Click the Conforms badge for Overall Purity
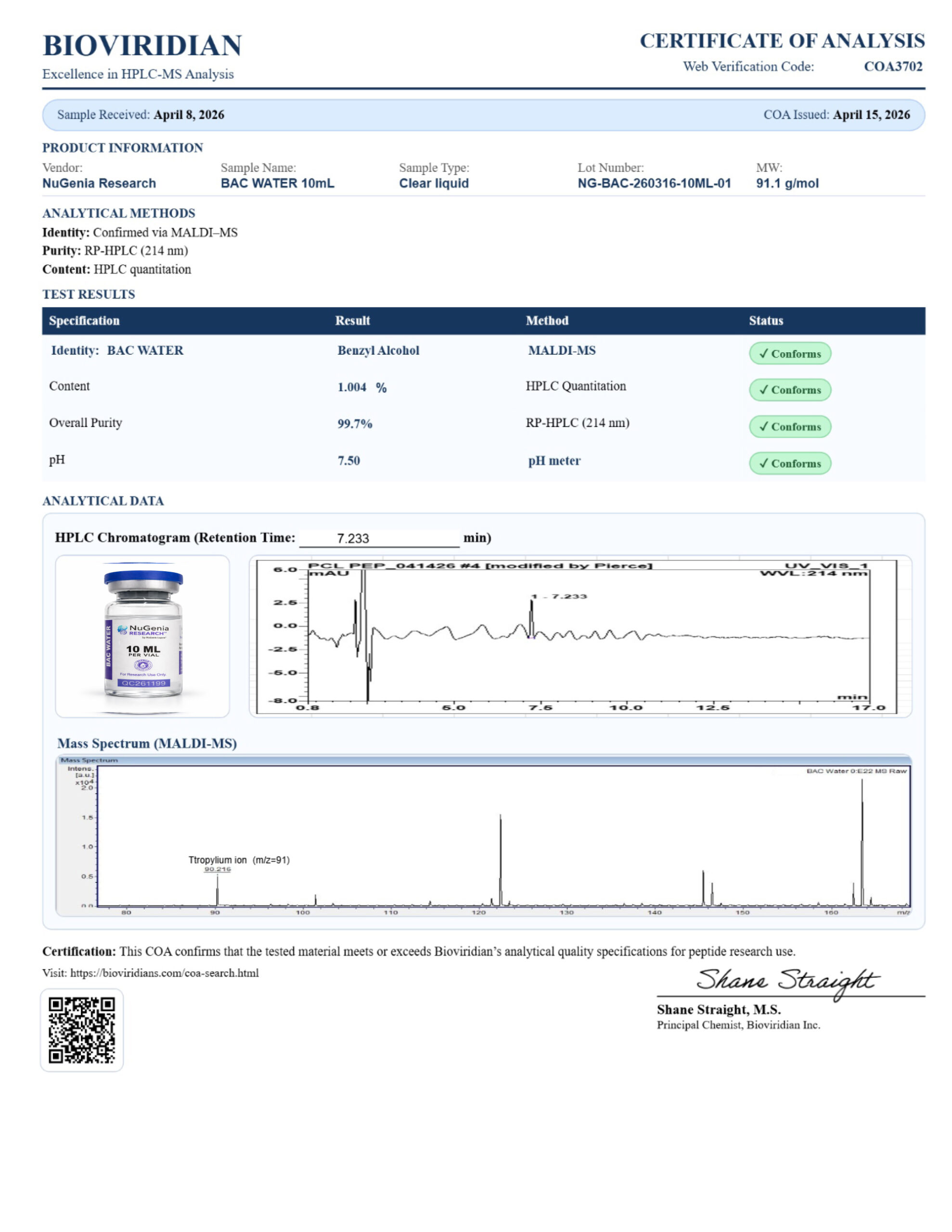 [x=789, y=426]
